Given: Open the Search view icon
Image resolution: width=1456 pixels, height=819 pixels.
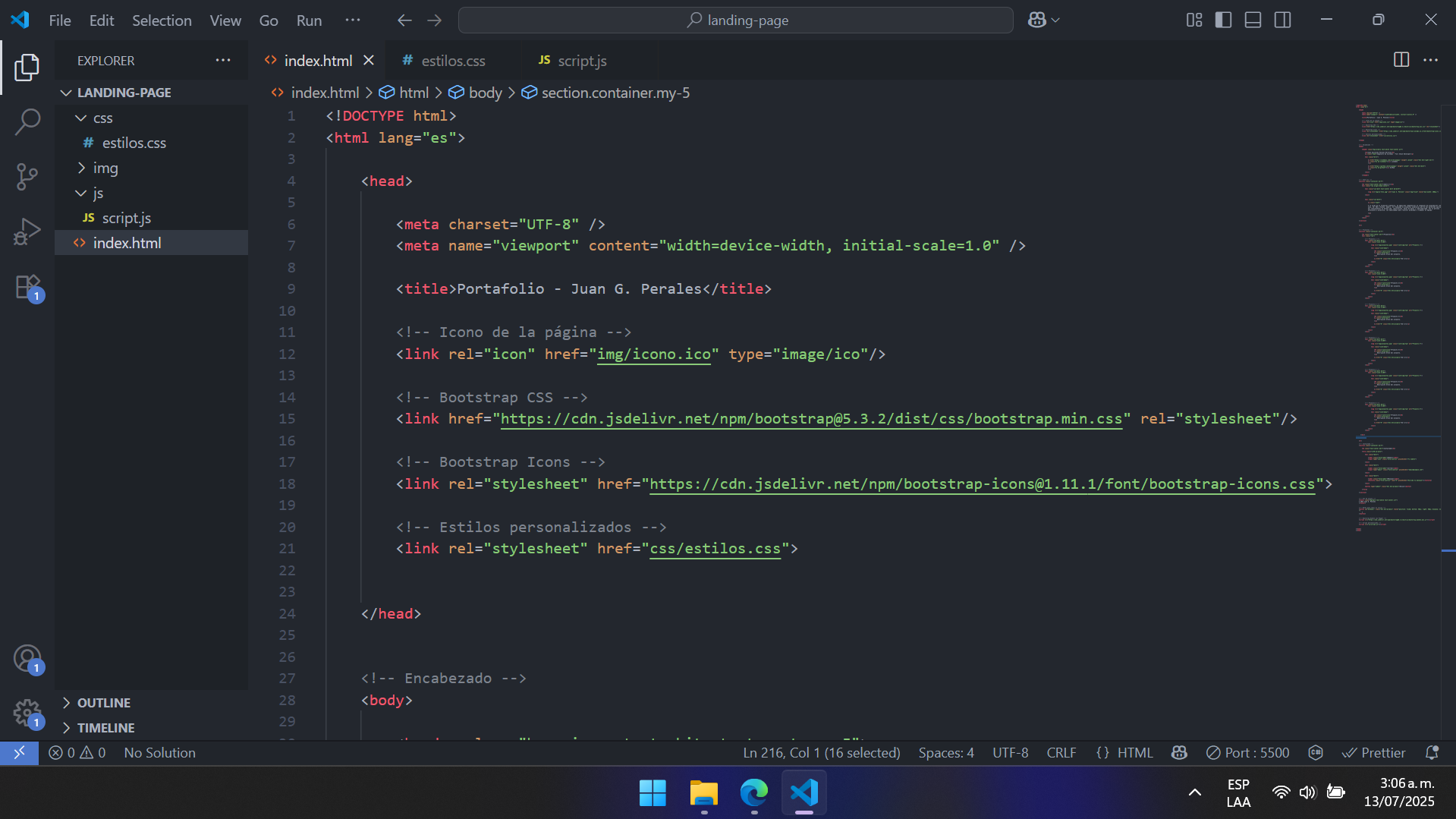Looking at the screenshot, I should pyautogui.click(x=27, y=121).
